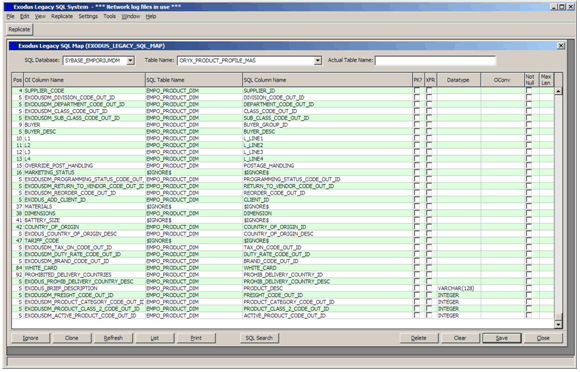Click the Clear button
580x372 pixels.
pos(460,338)
